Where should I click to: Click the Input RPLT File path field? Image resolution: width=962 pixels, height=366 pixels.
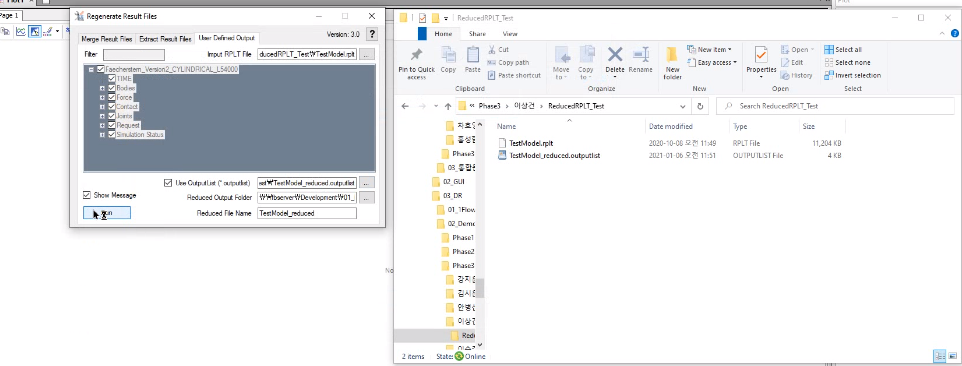(307, 55)
